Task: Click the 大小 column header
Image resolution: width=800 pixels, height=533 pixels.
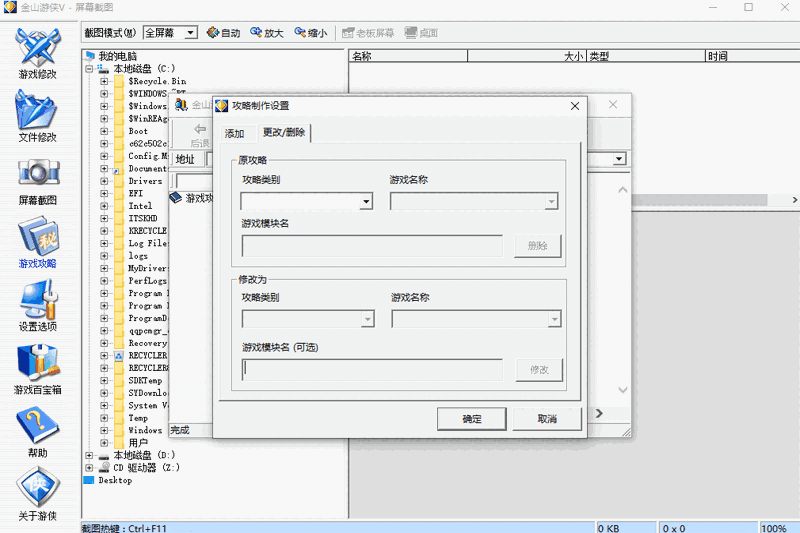Action: (x=527, y=56)
